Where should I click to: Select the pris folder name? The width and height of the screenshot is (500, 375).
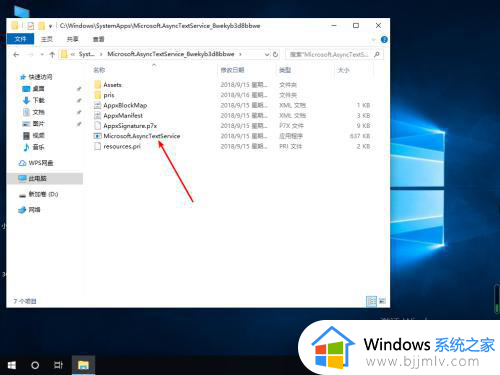[x=109, y=95]
